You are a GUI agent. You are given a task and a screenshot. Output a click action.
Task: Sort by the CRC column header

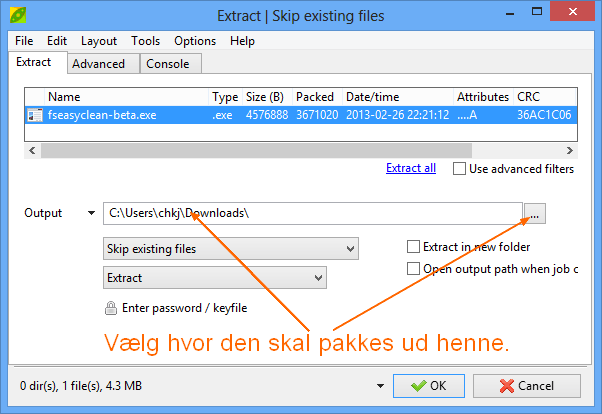pos(545,97)
